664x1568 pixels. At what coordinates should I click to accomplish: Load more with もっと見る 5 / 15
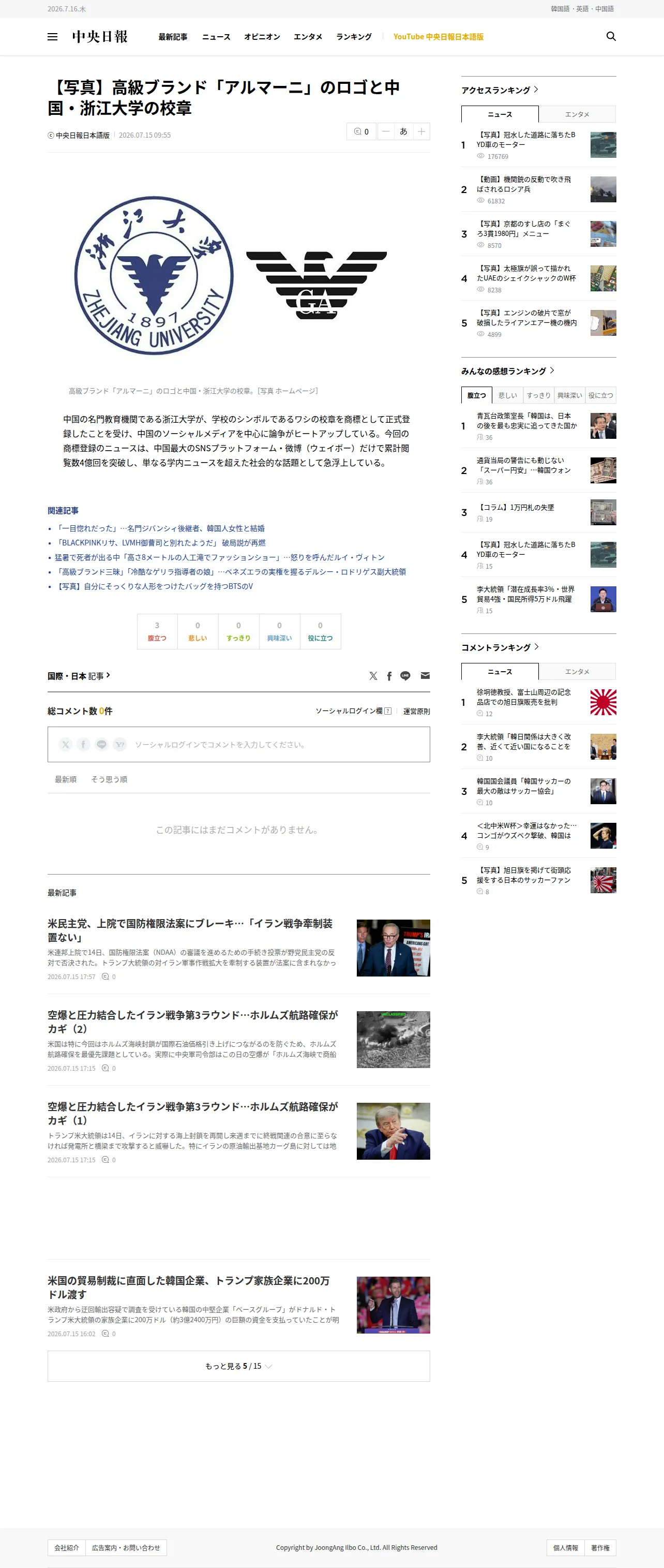(238, 1367)
